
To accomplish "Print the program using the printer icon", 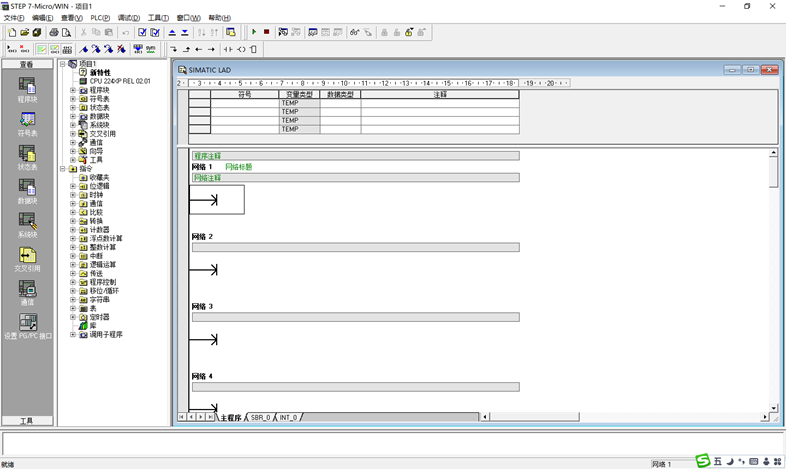I will 54,33.
